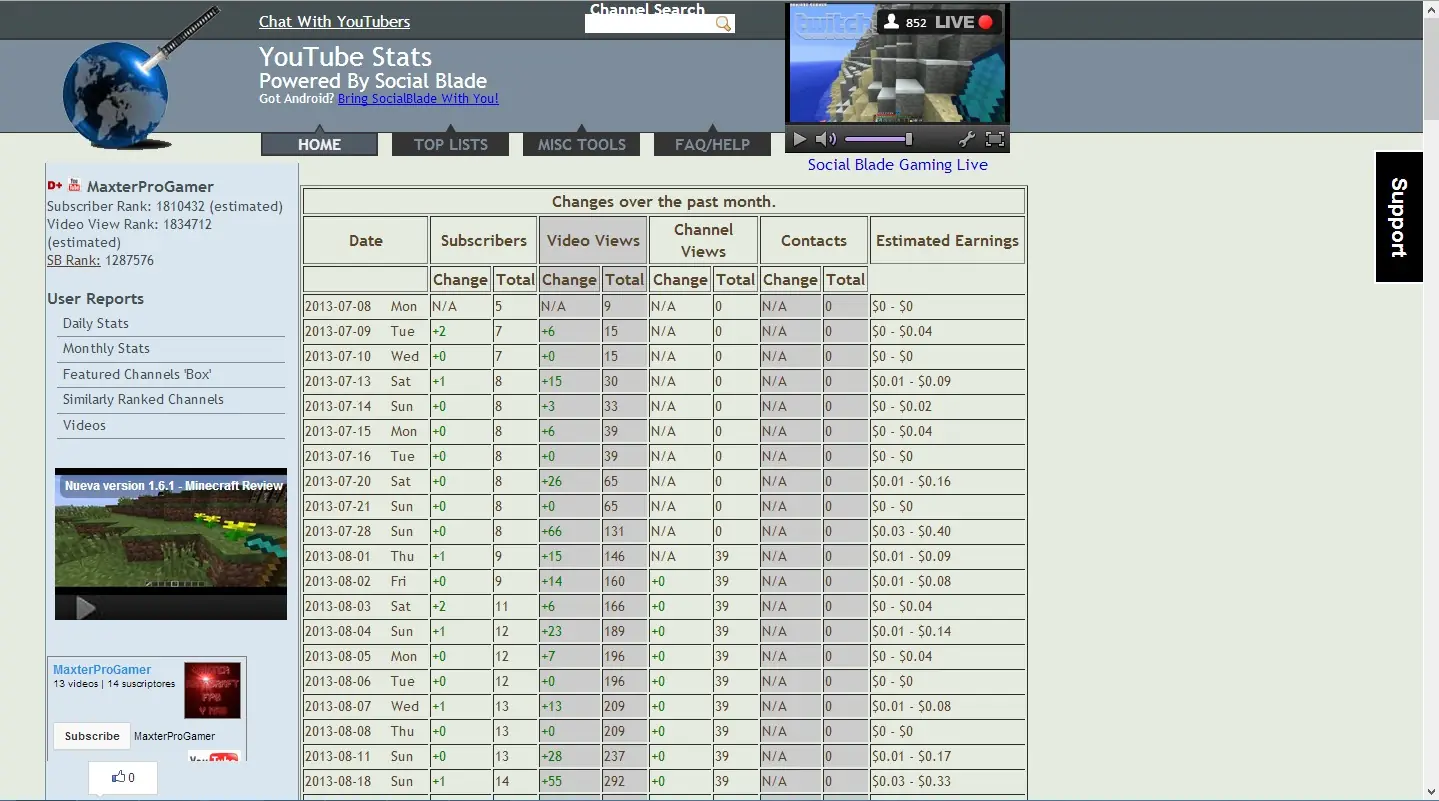This screenshot has width=1439, height=801.
Task: Click the YouTube Stats heading
Action: point(345,57)
